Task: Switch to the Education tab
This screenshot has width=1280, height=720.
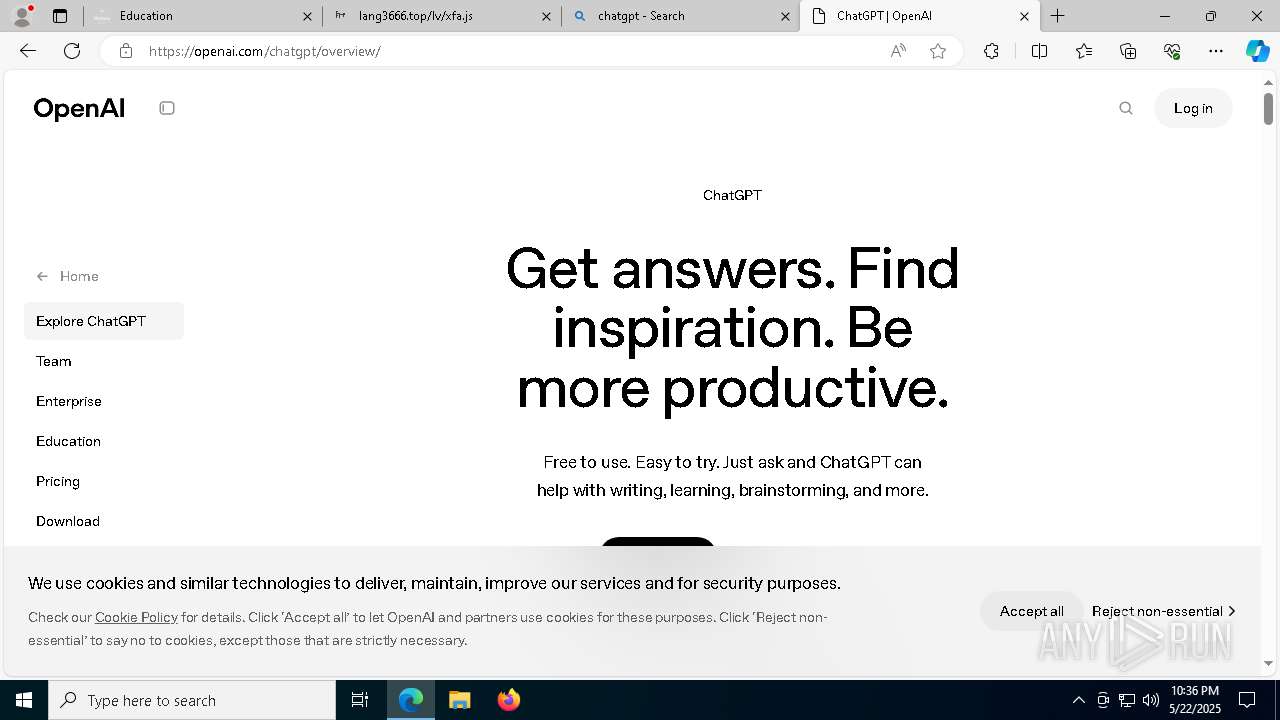Action: (202, 16)
